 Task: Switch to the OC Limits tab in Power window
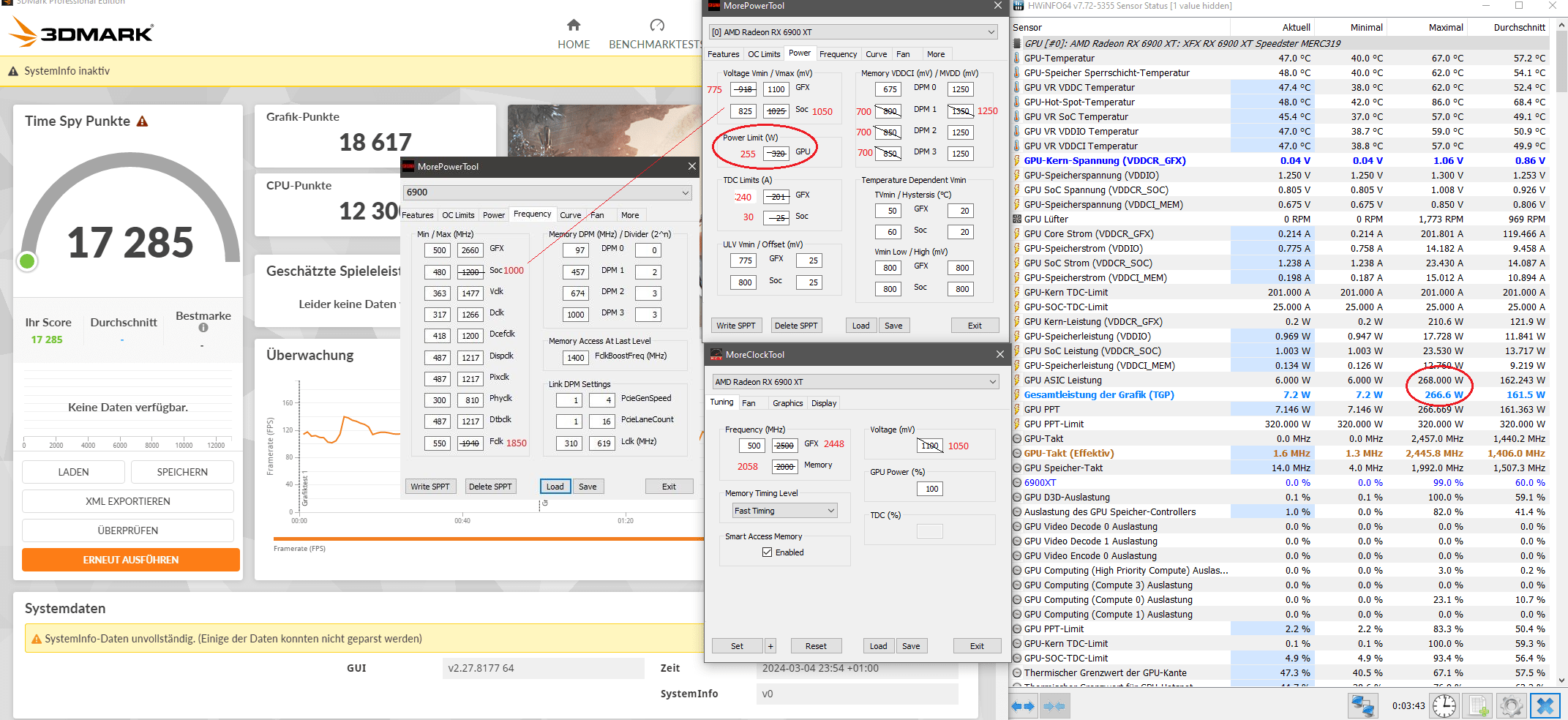764,54
